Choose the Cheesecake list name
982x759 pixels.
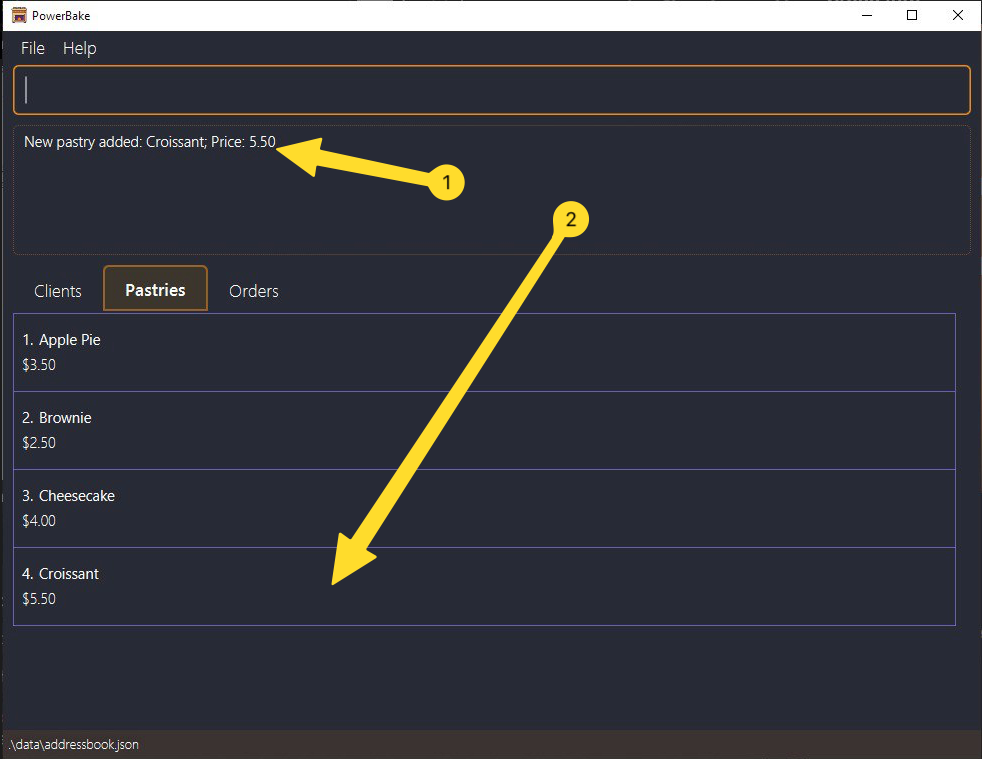77,496
